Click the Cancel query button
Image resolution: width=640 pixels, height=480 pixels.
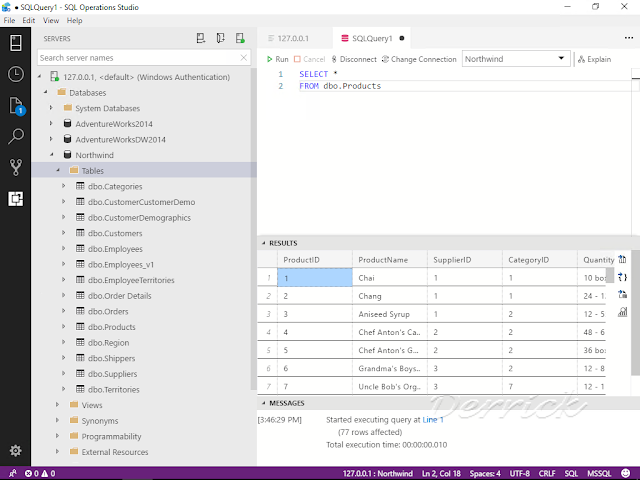[x=309, y=59]
